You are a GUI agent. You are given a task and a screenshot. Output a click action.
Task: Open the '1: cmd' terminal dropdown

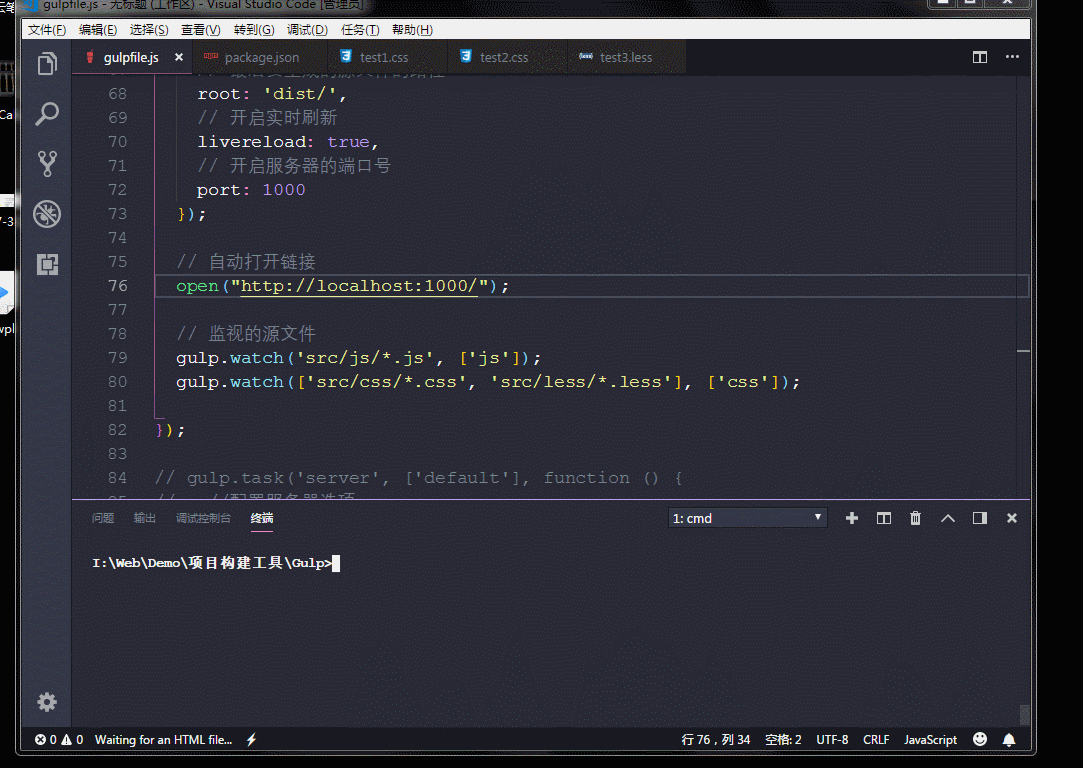tap(747, 518)
